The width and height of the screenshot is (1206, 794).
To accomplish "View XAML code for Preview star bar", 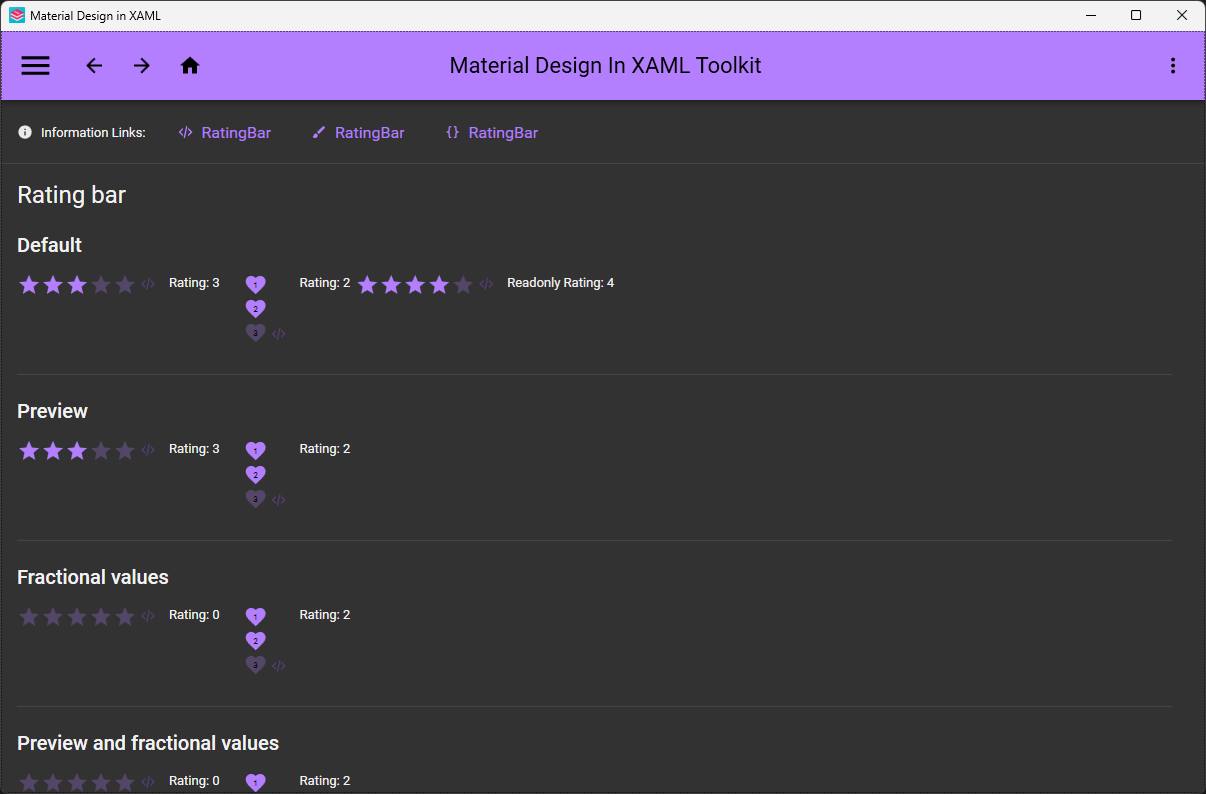I will pyautogui.click(x=148, y=450).
